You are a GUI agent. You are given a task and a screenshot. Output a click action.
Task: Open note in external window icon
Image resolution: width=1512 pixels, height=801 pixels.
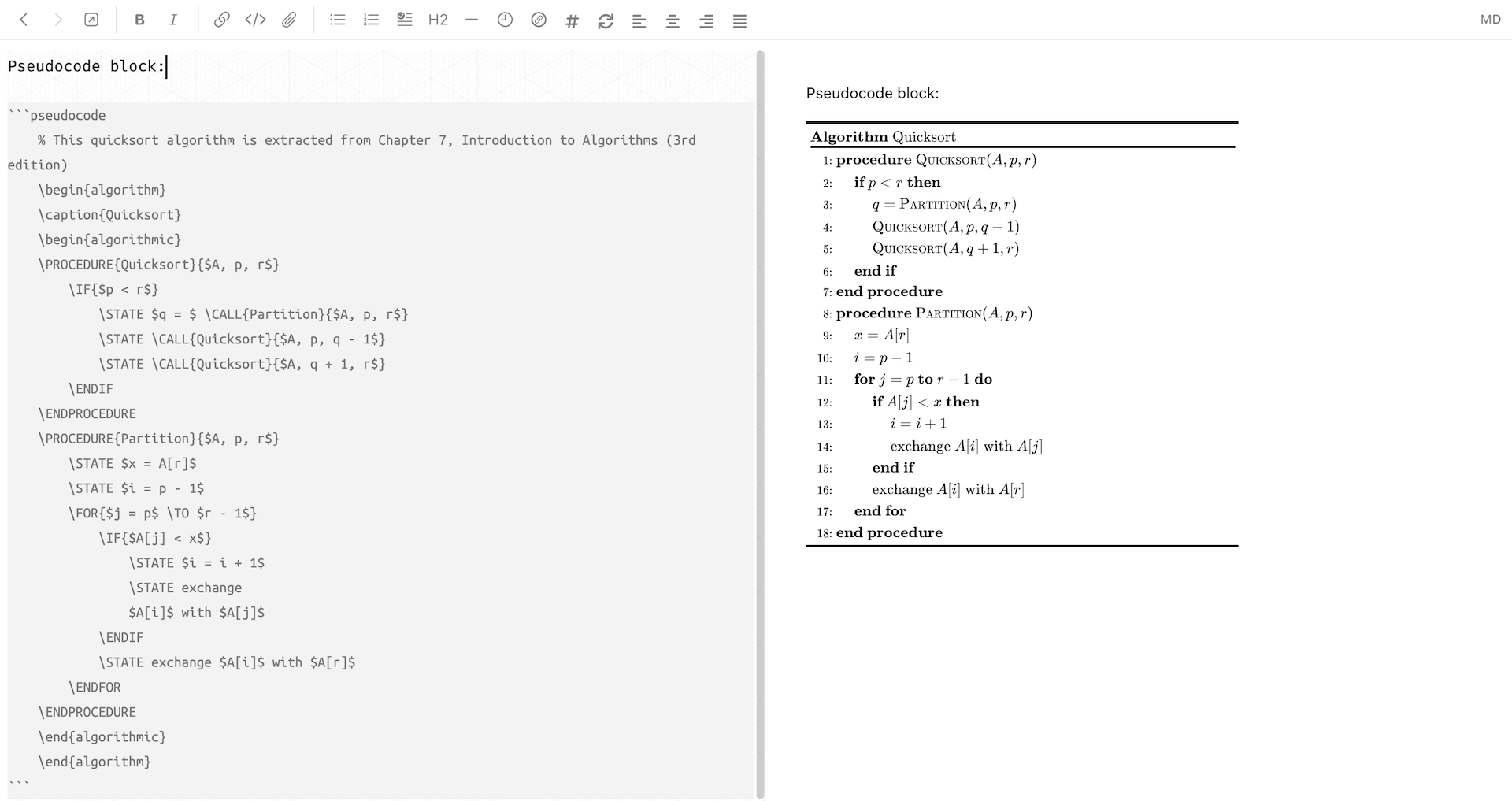[x=91, y=20]
